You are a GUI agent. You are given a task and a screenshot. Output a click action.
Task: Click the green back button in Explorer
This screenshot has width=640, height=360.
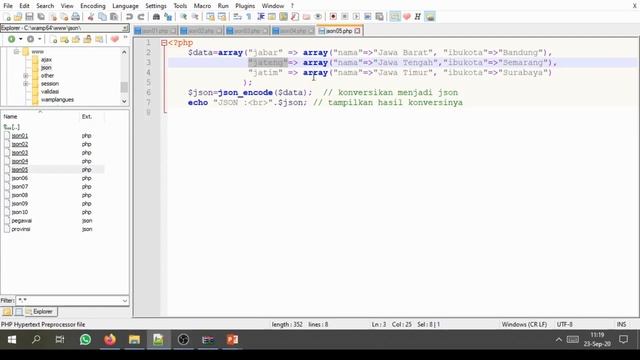[x=11, y=39]
